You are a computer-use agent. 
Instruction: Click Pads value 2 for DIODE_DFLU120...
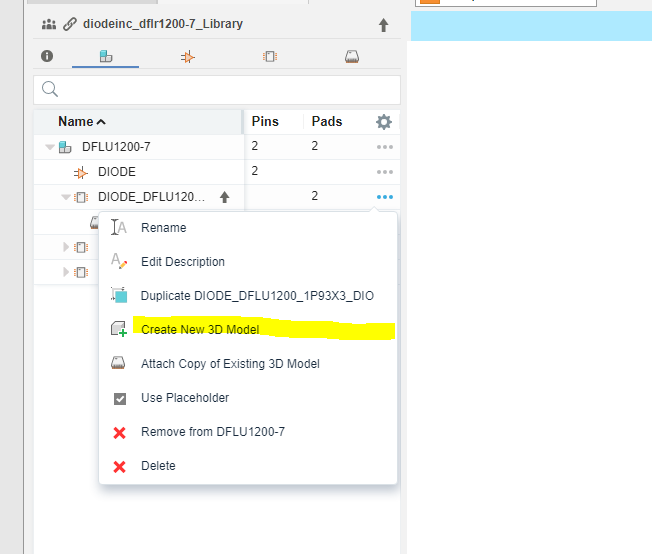[315, 196]
